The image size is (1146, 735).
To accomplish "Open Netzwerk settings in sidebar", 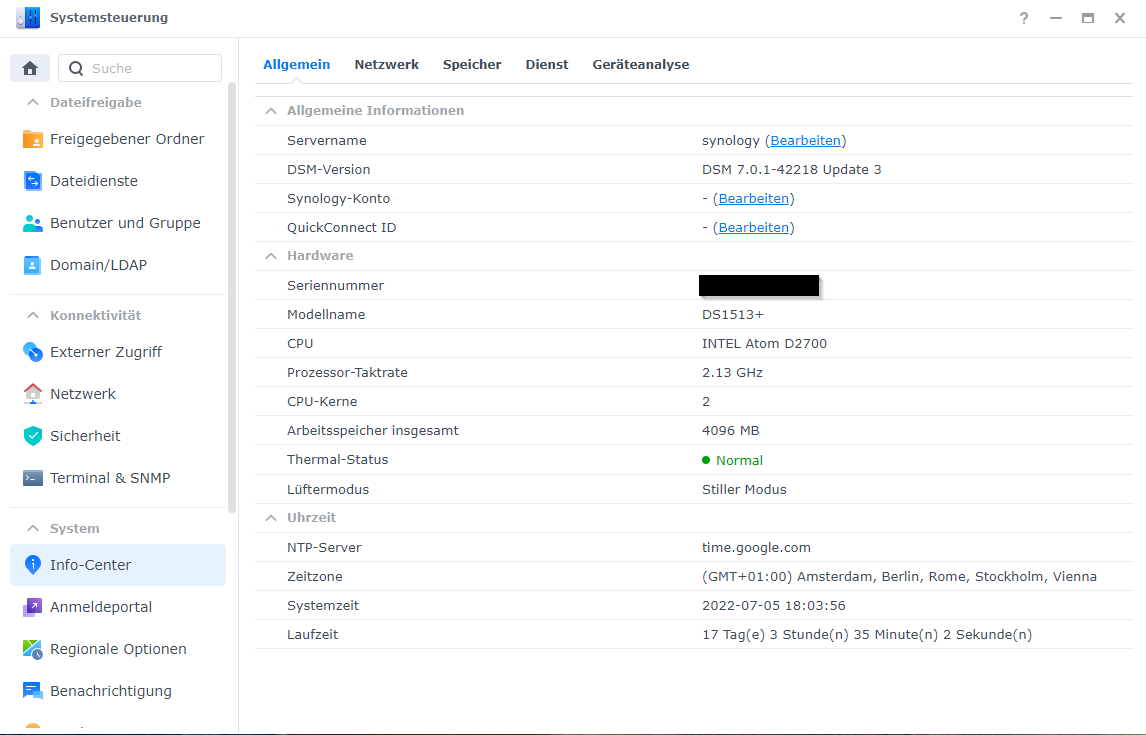I will (118, 394).
